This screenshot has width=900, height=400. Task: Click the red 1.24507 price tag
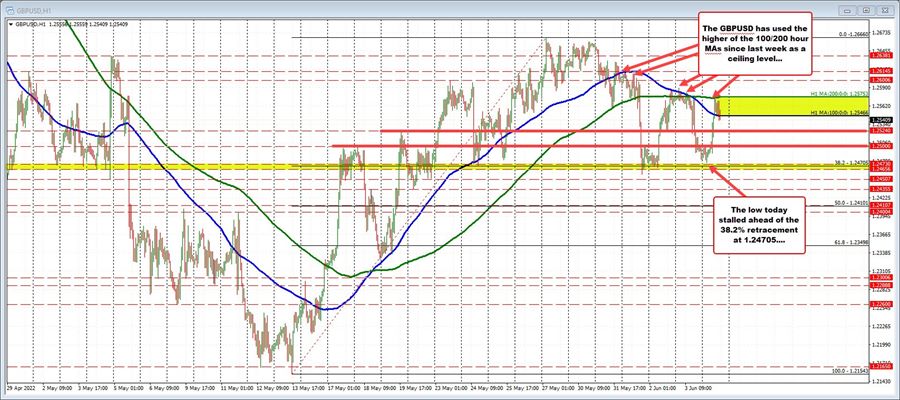(881, 178)
